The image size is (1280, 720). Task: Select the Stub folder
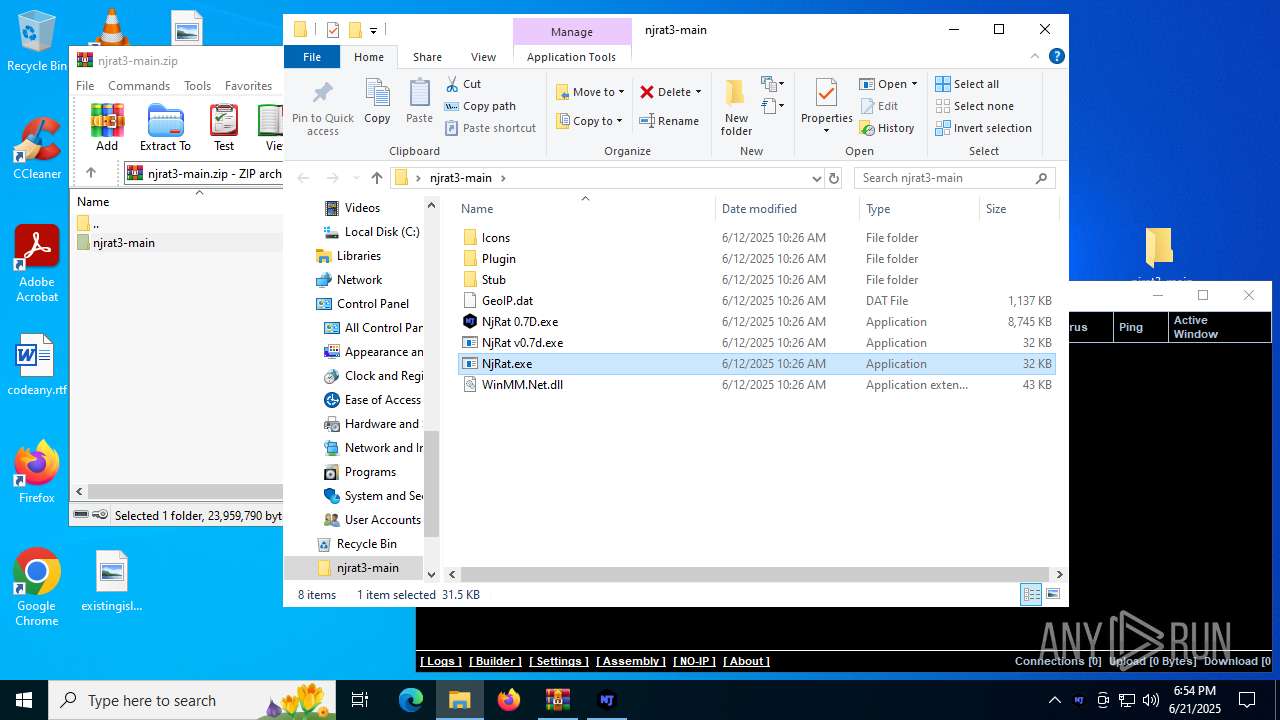coord(756,280)
